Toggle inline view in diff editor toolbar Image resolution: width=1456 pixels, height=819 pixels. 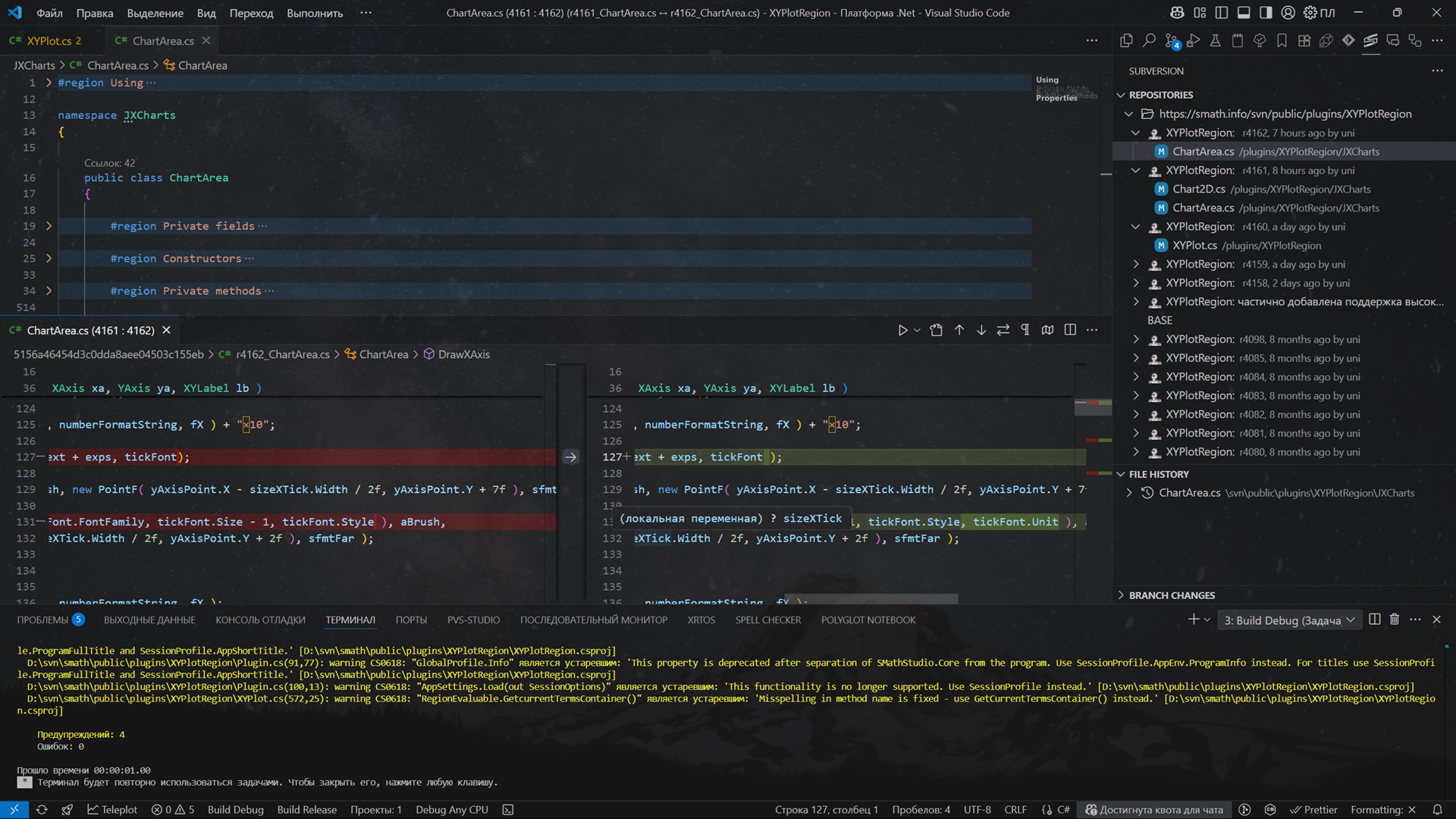[1070, 330]
